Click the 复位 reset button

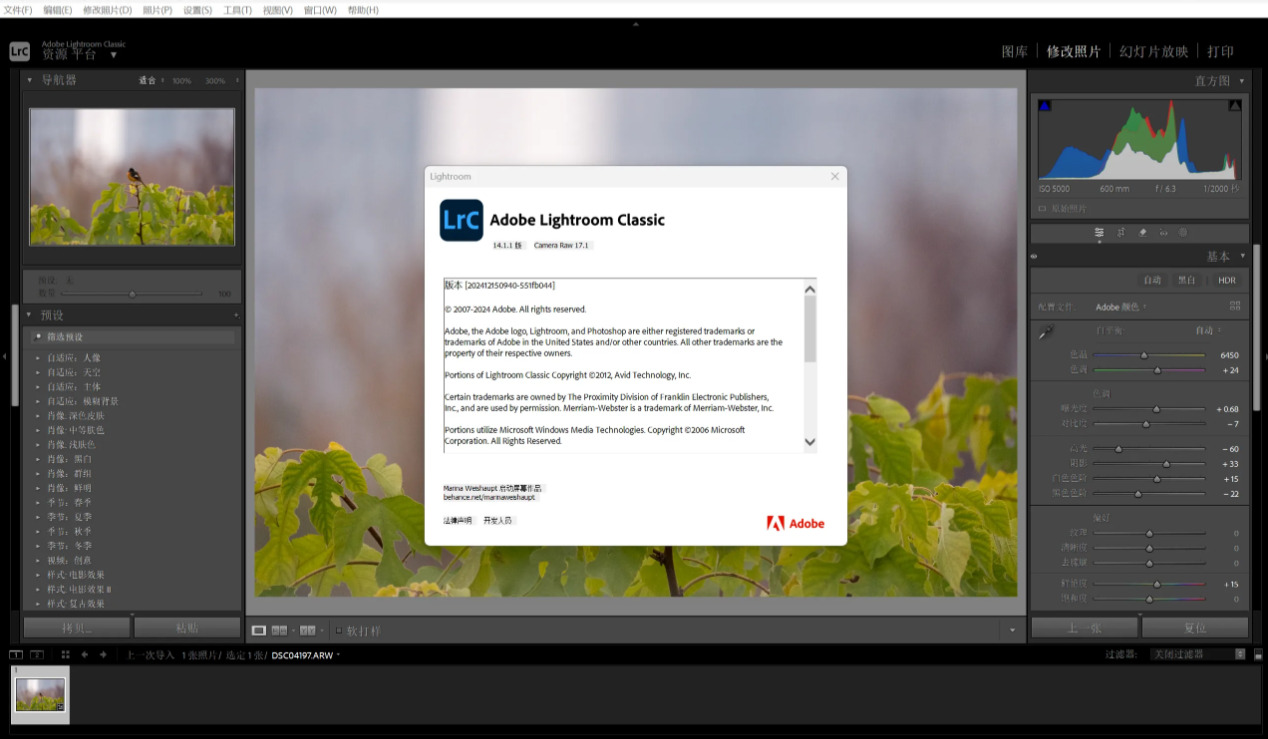(x=1195, y=628)
